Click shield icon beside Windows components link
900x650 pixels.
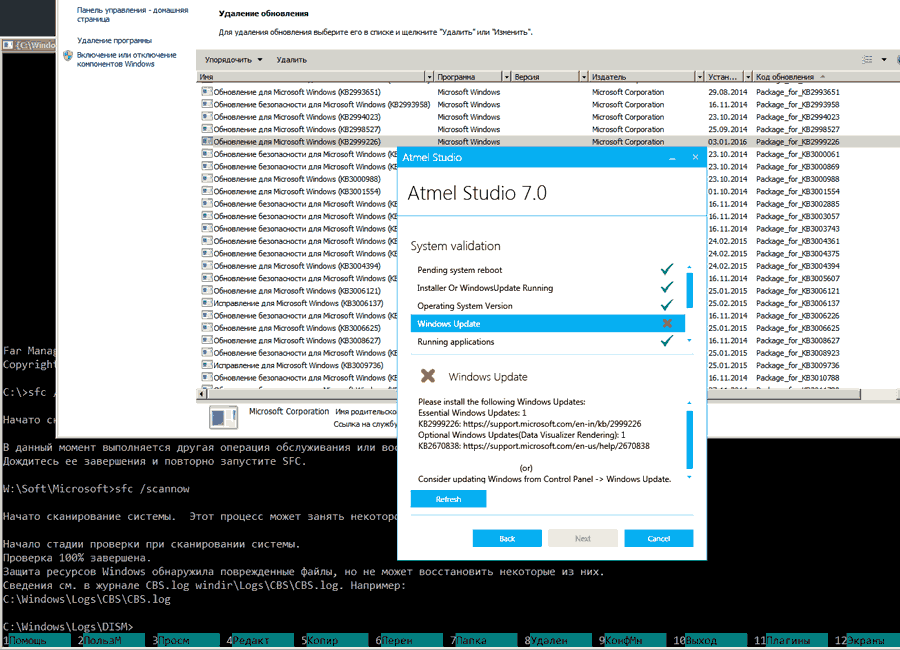click(68, 56)
